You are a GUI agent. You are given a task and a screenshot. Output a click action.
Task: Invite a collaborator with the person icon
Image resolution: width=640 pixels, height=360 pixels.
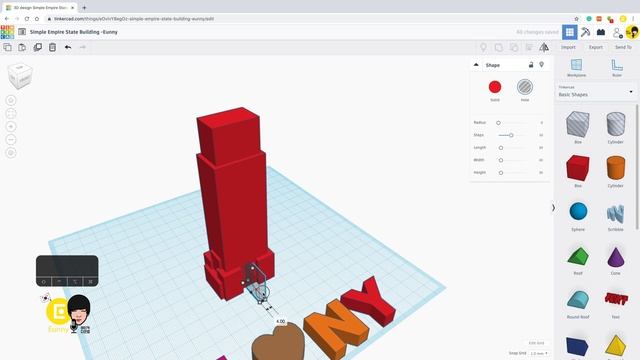click(x=617, y=33)
